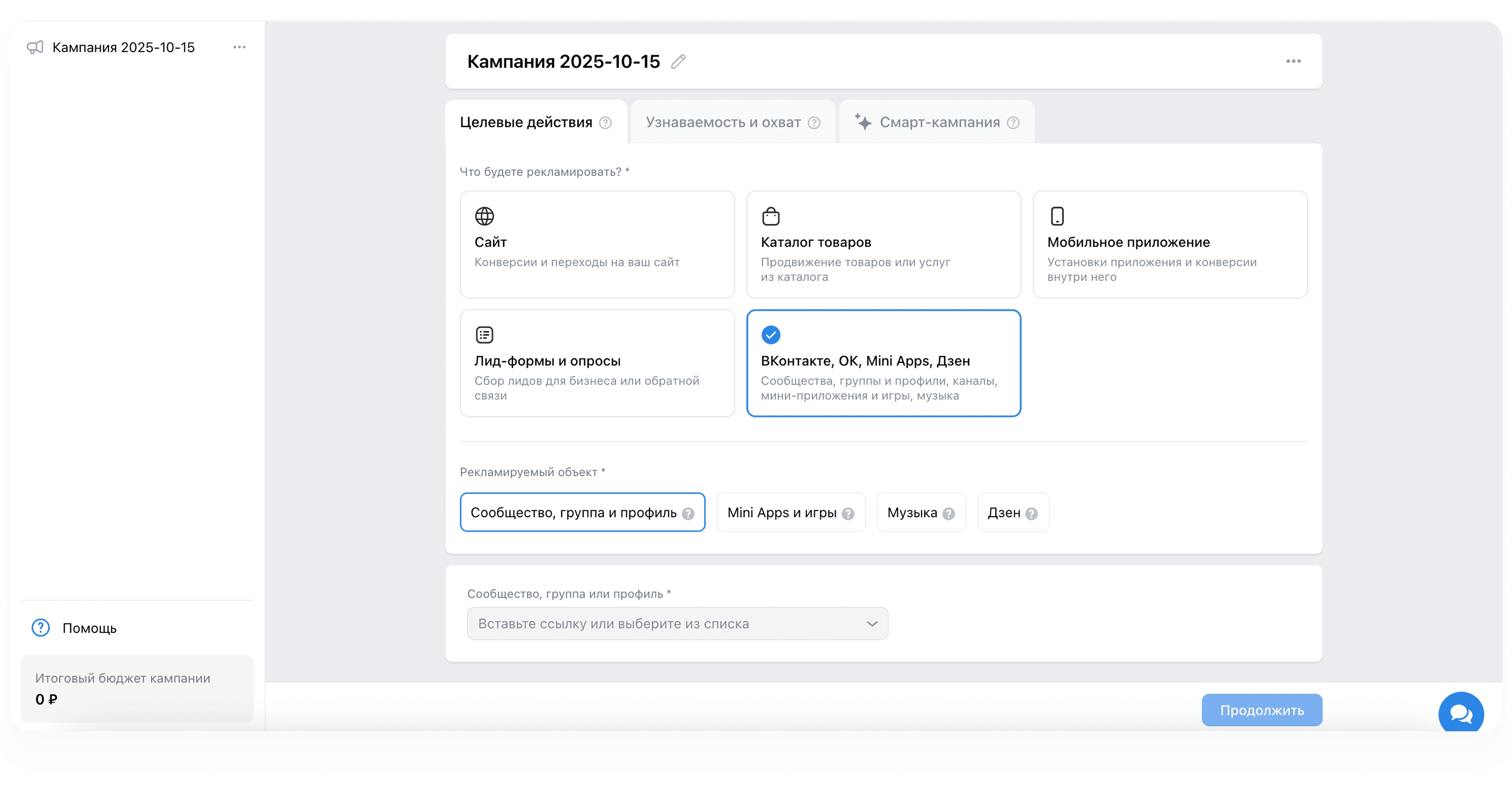
Task: Open Помощь link in sidebar
Action: point(89,628)
